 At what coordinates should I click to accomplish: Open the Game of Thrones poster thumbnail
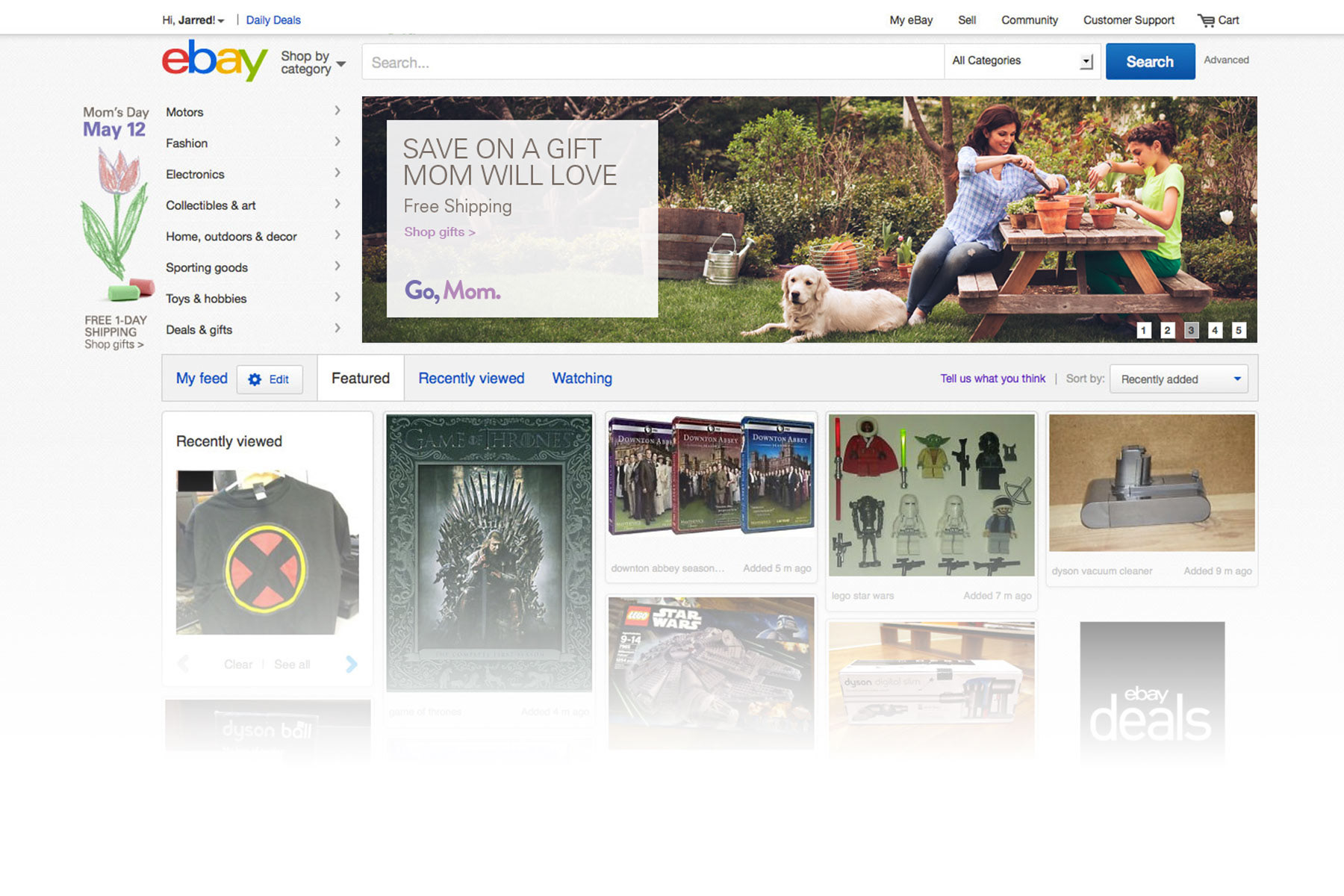coord(489,553)
